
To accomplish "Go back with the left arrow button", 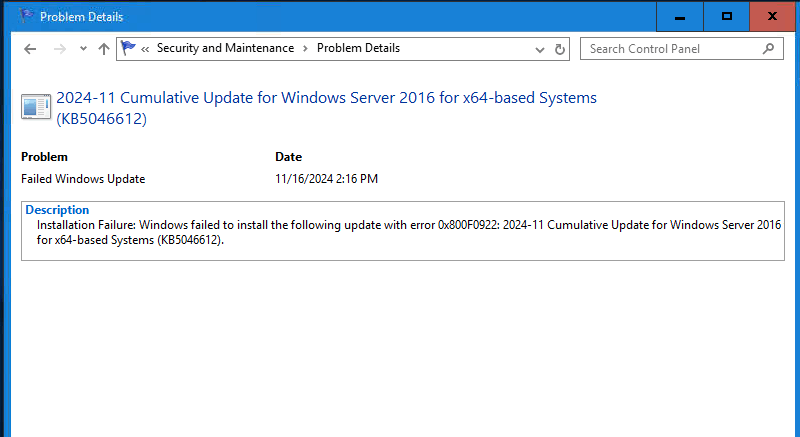I will coord(30,49).
